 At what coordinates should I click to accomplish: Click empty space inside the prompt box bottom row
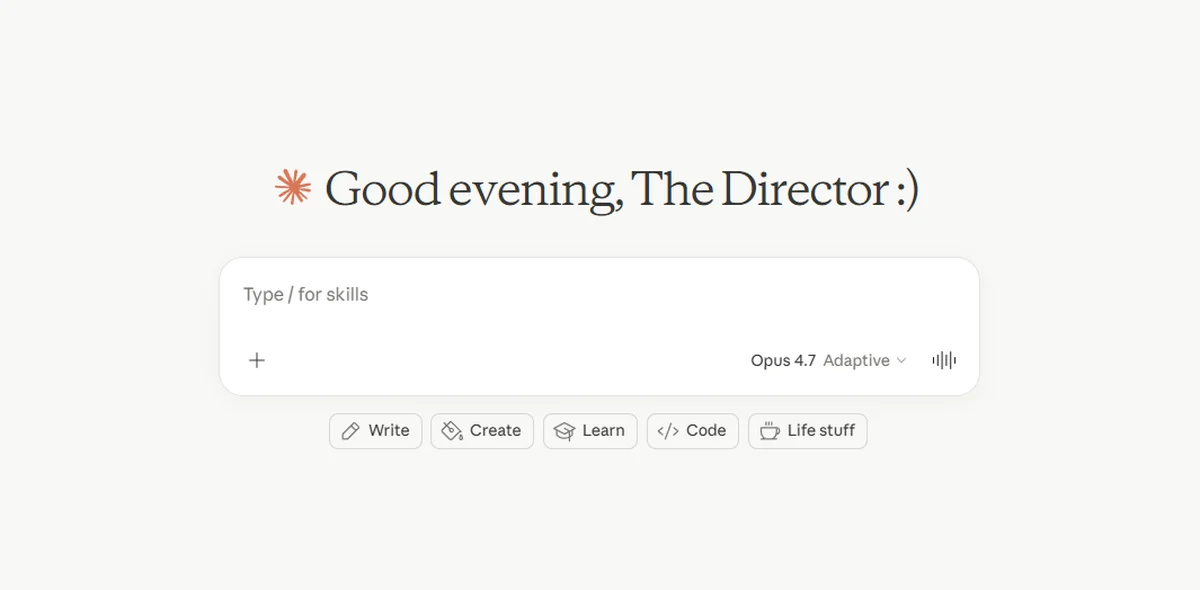click(x=500, y=360)
